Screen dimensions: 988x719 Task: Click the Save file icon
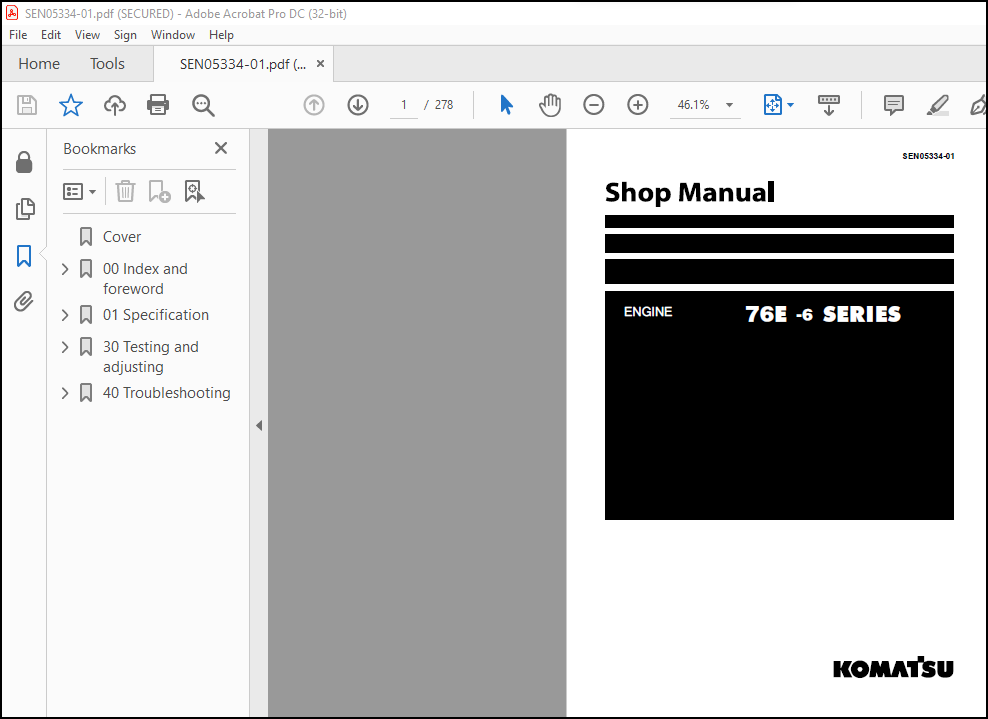coord(26,105)
